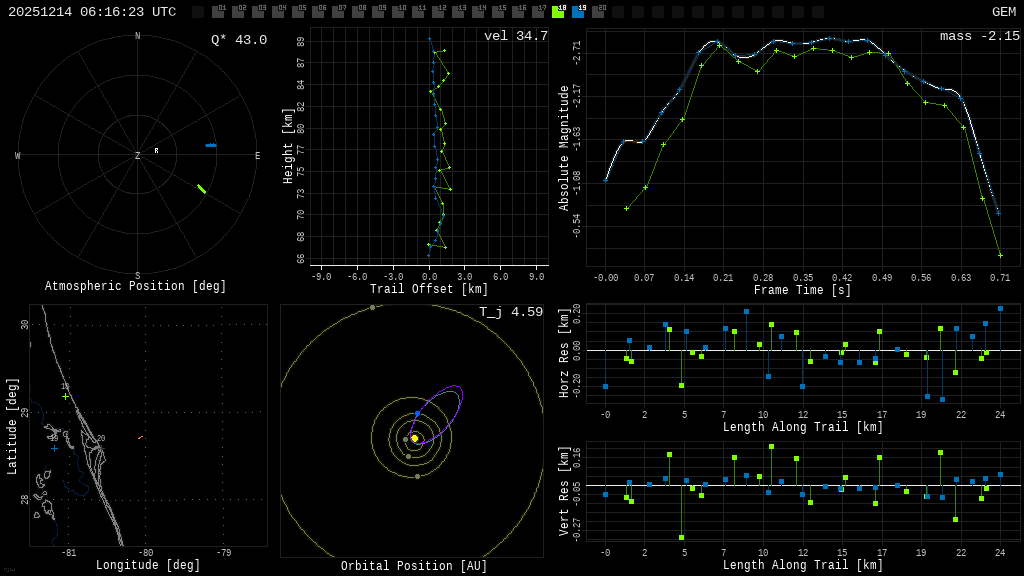The height and width of the screenshot is (576, 1024).
Task: Click the gray station 01 indicator box
Action: tap(218, 12)
